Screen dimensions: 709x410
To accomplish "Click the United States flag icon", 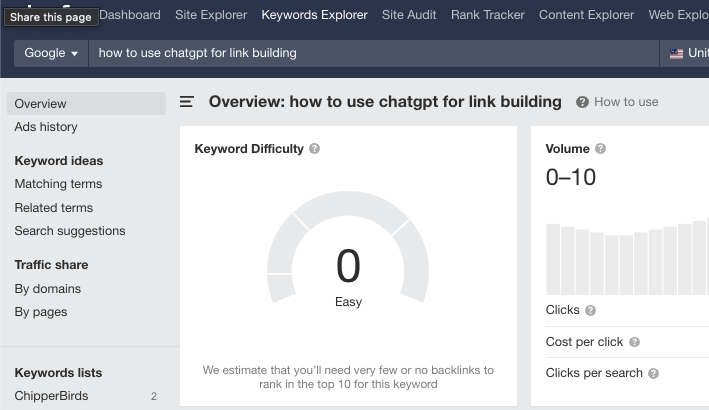I will [676, 54].
